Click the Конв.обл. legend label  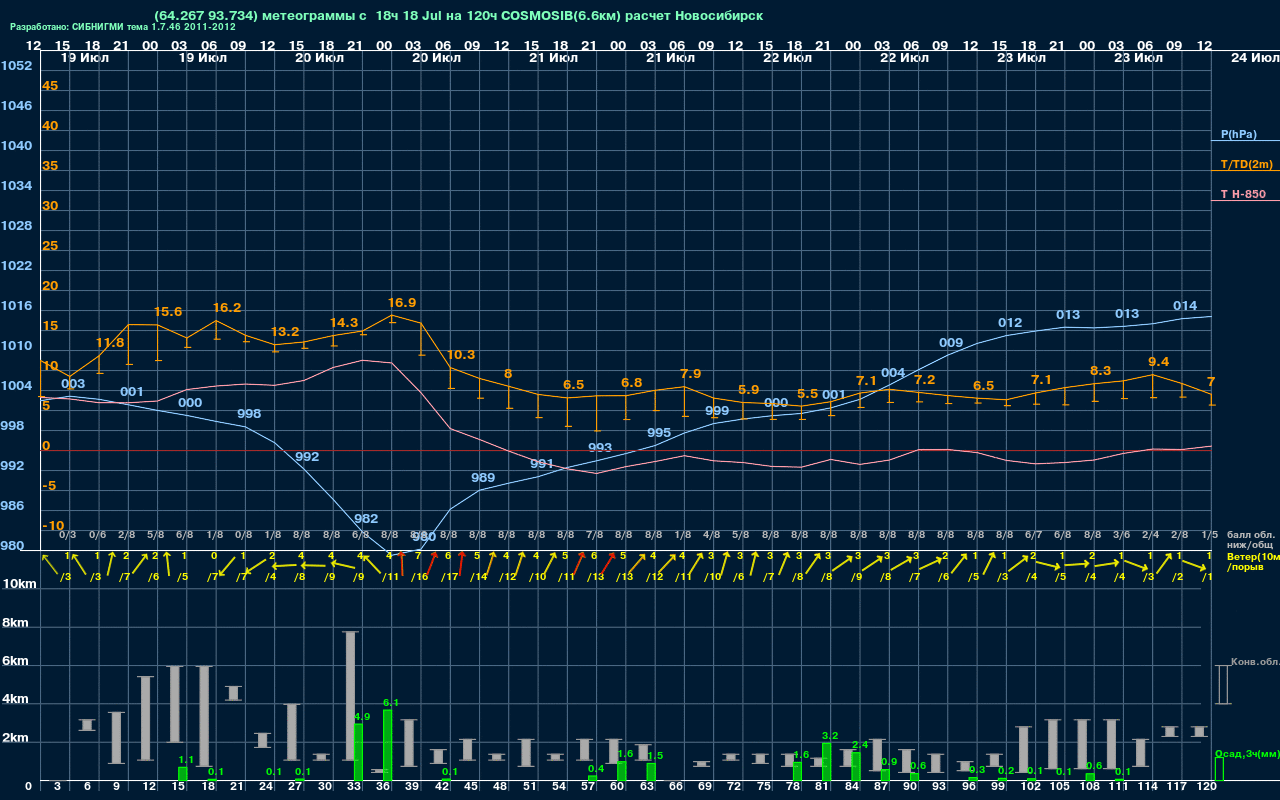pos(1255,662)
